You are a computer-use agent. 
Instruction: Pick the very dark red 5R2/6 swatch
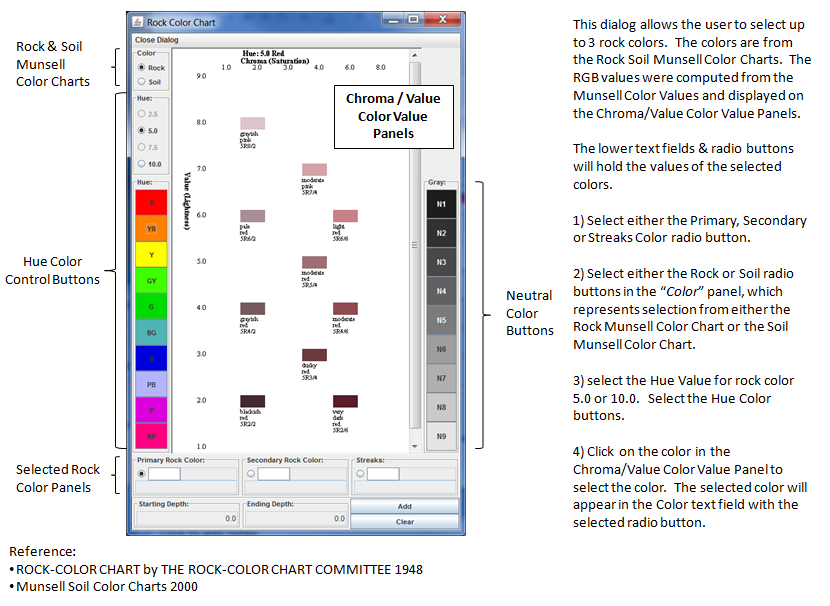pyautogui.click(x=345, y=401)
